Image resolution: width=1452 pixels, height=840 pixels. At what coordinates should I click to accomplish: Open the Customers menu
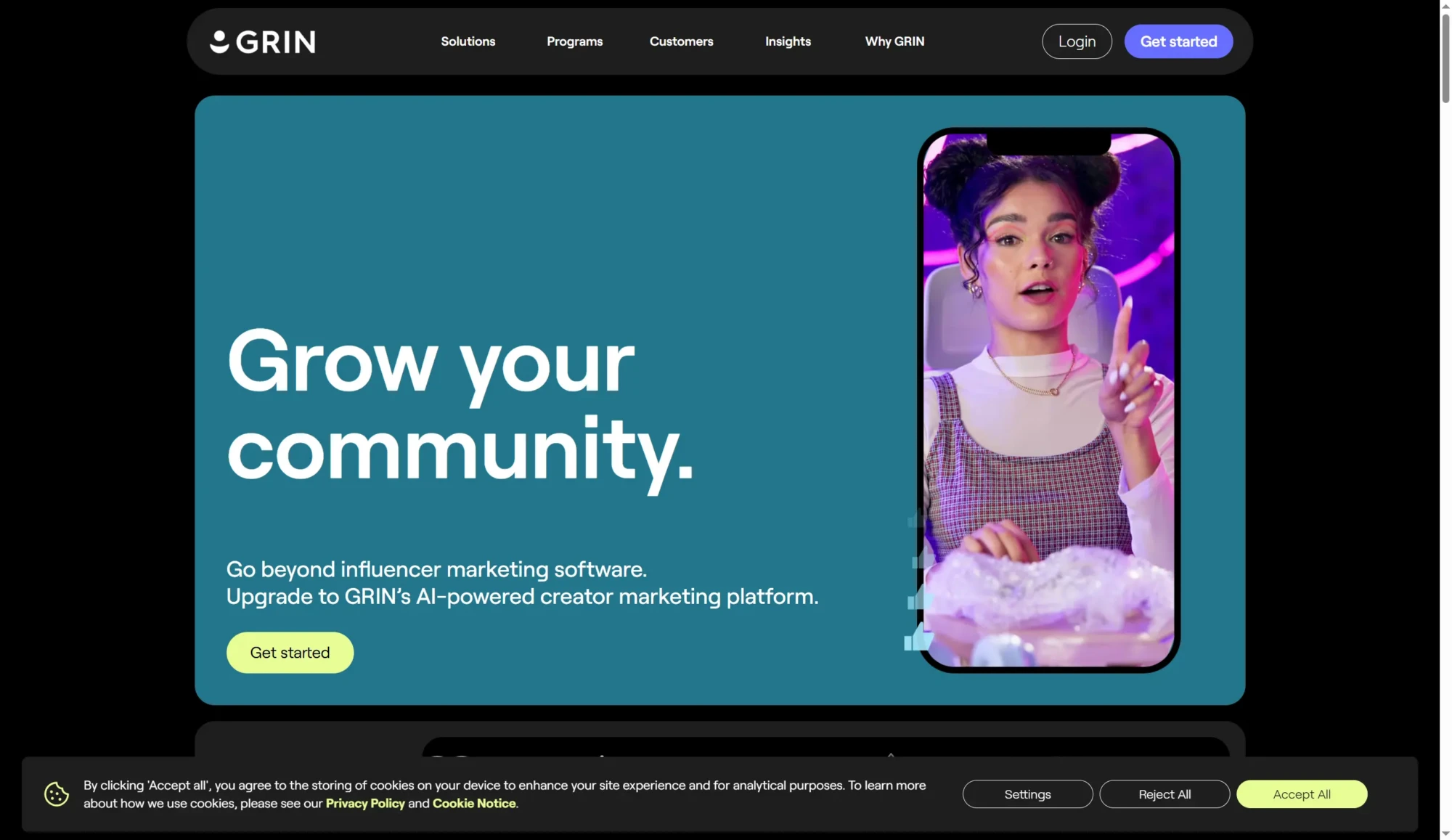[x=682, y=41]
